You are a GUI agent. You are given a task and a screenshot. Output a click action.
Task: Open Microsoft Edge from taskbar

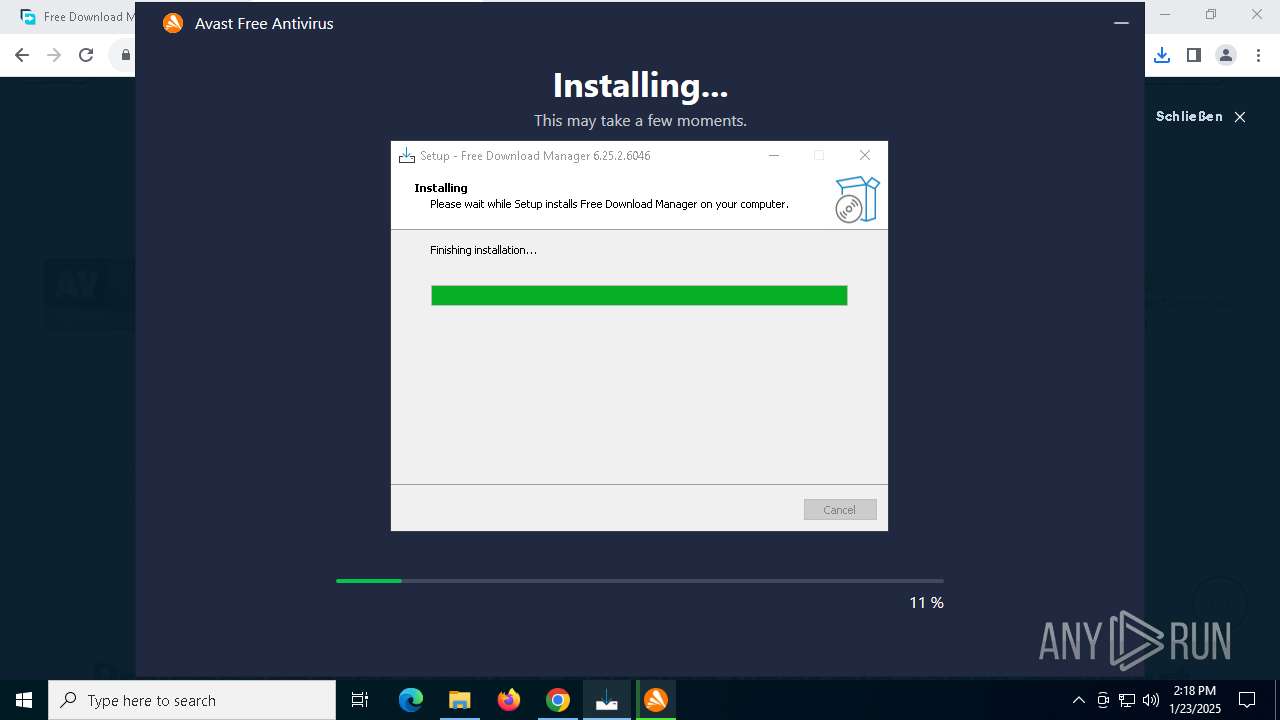[x=411, y=700]
